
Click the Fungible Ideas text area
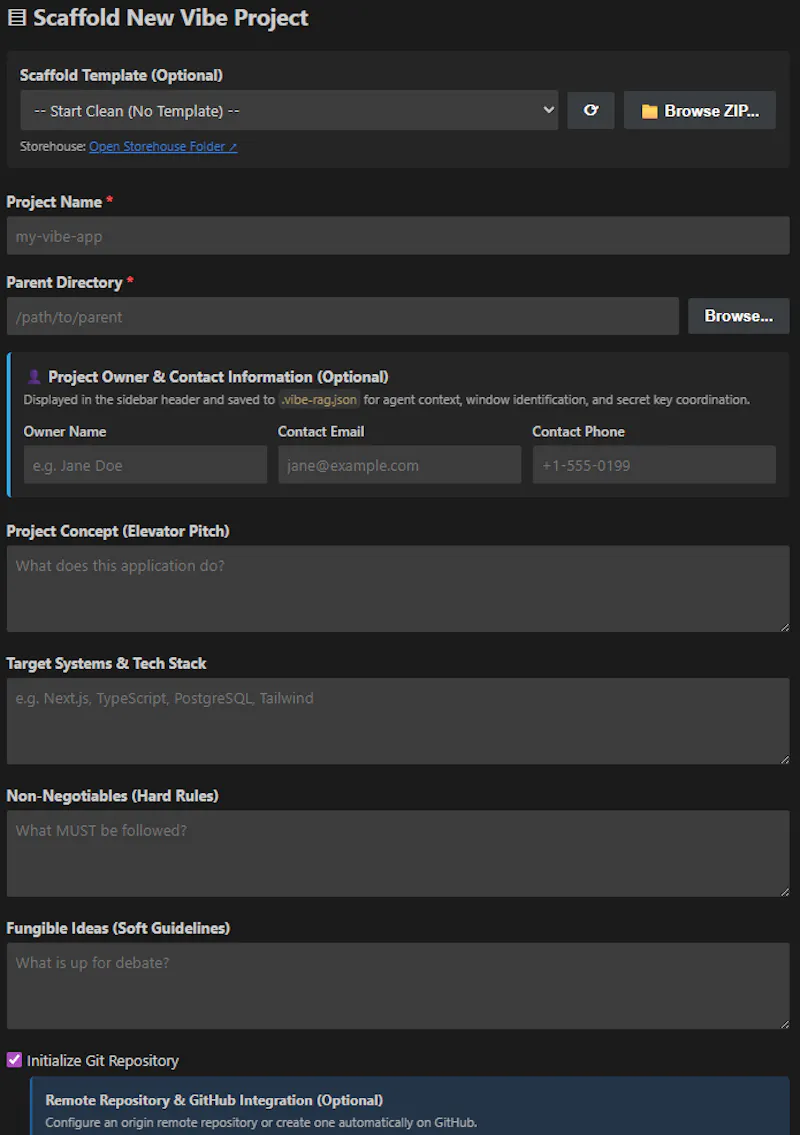click(398, 986)
